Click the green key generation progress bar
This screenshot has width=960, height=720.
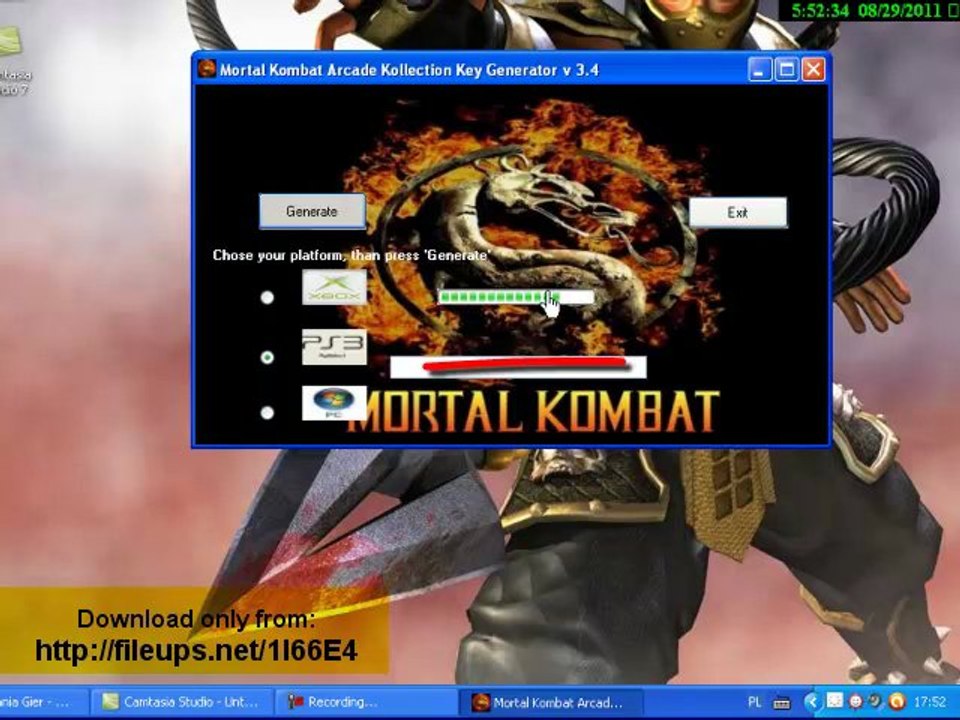[x=516, y=298]
